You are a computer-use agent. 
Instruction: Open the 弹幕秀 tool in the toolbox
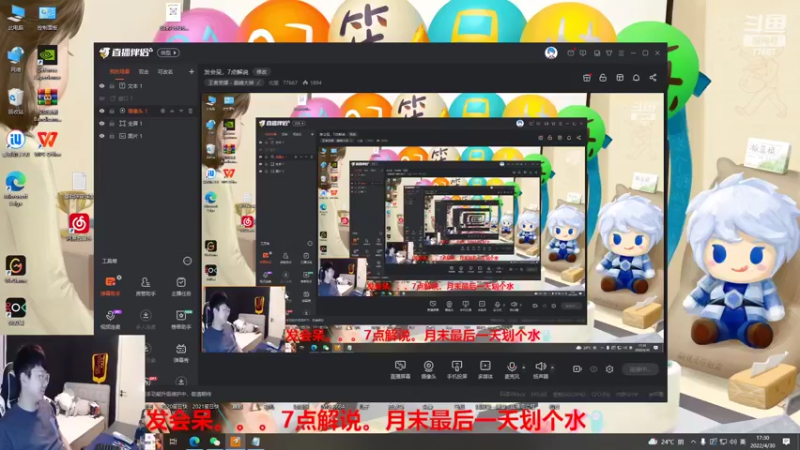(x=181, y=353)
